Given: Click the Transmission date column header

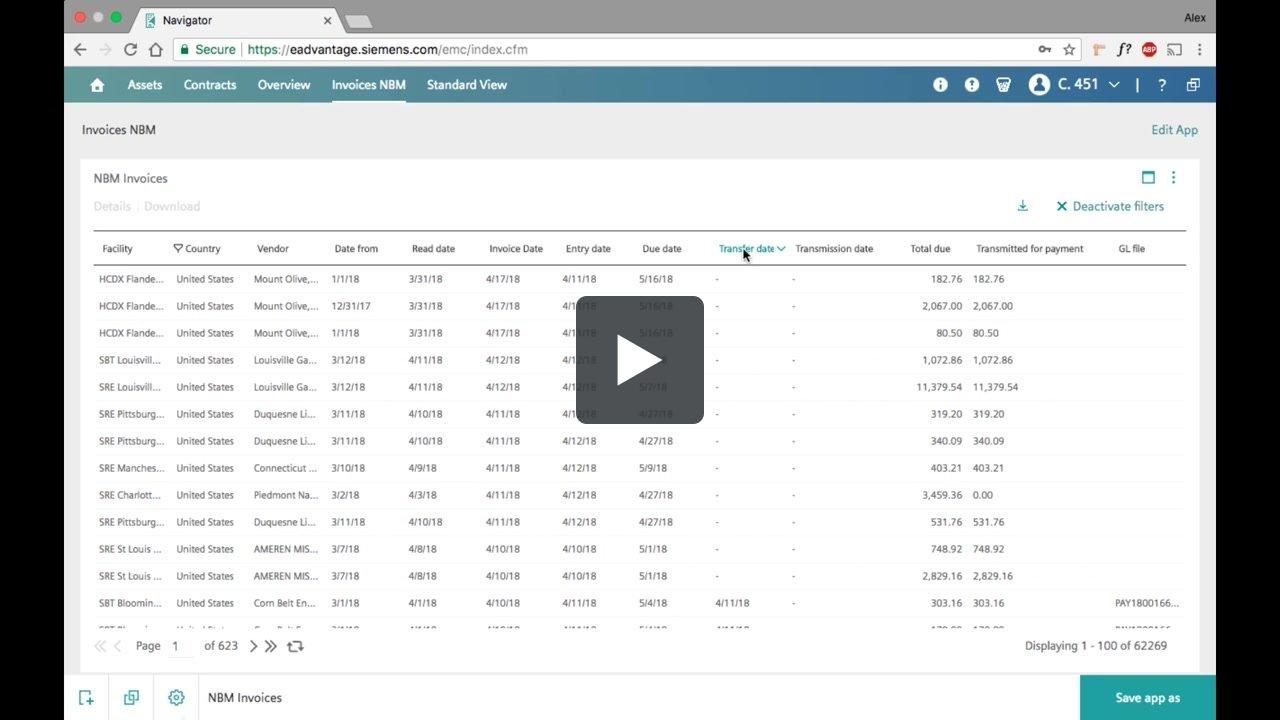Looking at the screenshot, I should 834,249.
